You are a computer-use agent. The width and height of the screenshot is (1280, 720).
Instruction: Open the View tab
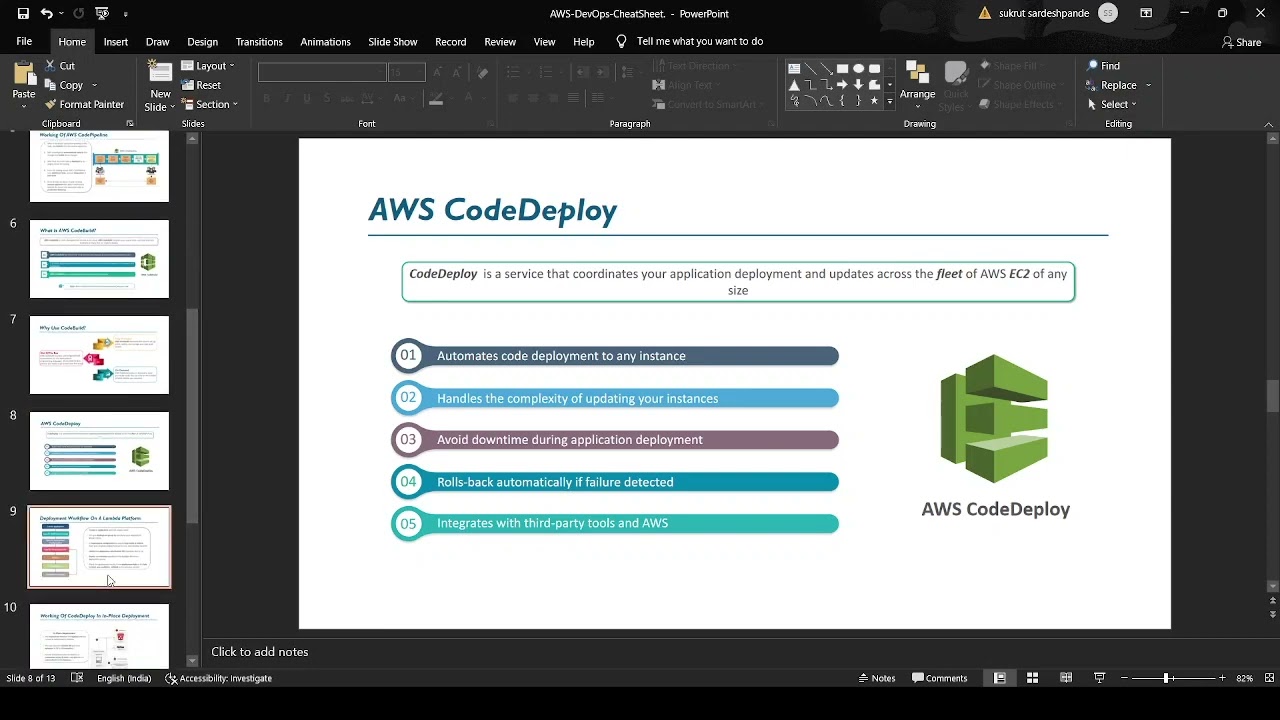click(x=545, y=42)
